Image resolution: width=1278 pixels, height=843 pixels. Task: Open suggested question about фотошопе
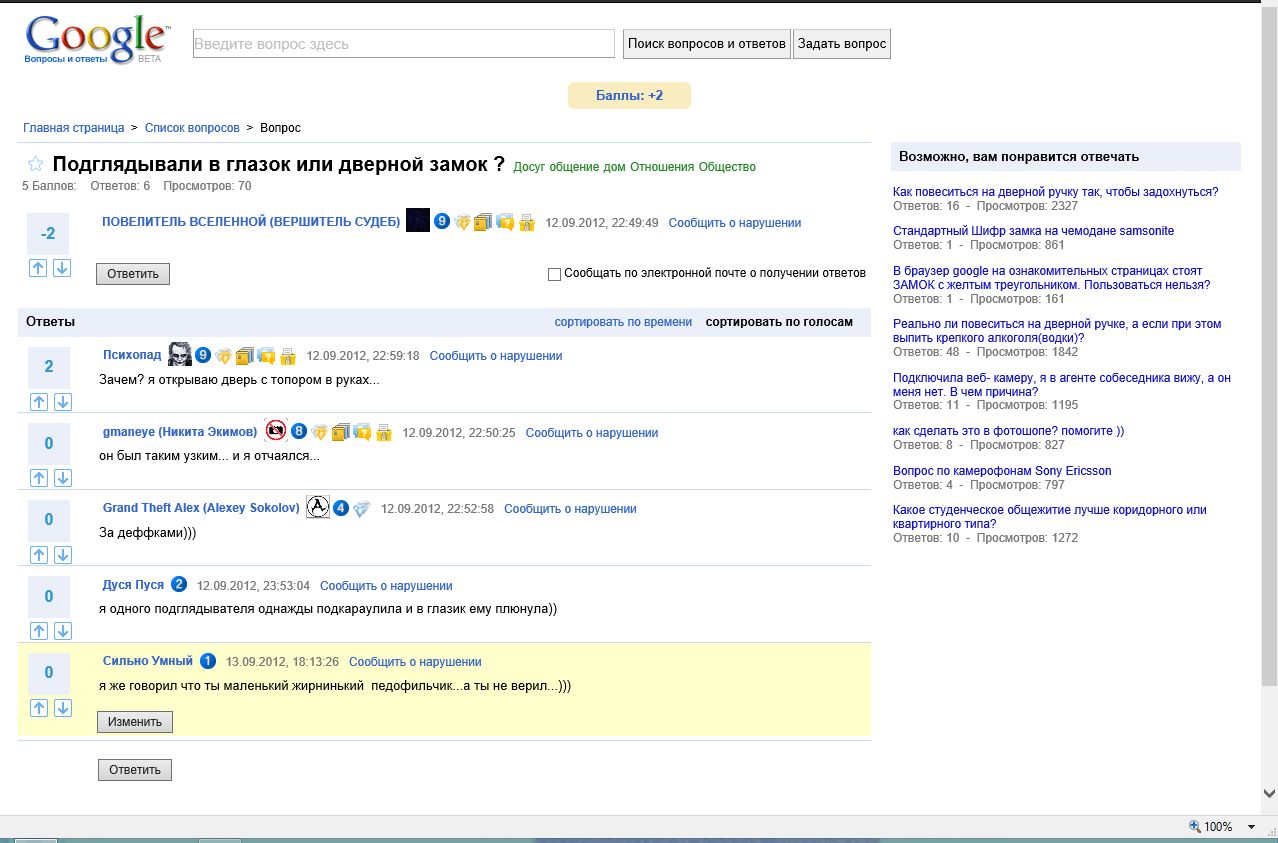1008,431
